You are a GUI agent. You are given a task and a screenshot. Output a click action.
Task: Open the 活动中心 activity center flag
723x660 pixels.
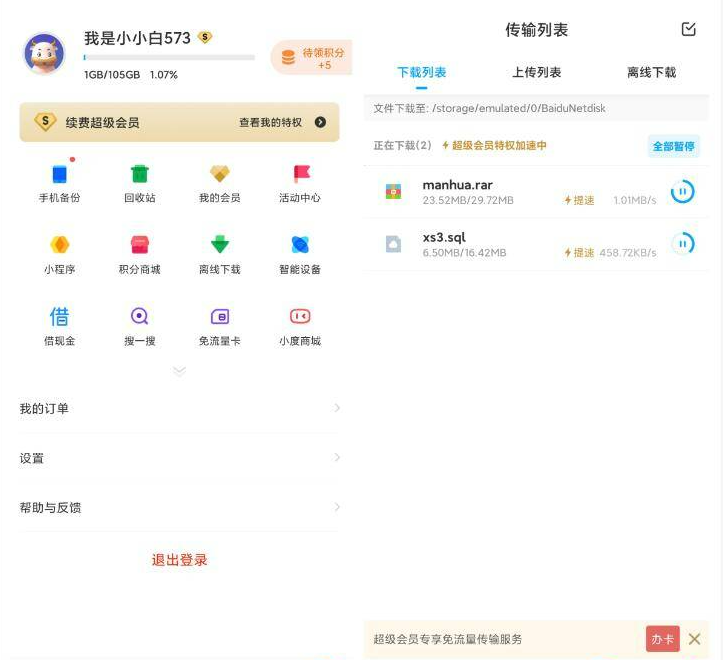[x=301, y=174]
